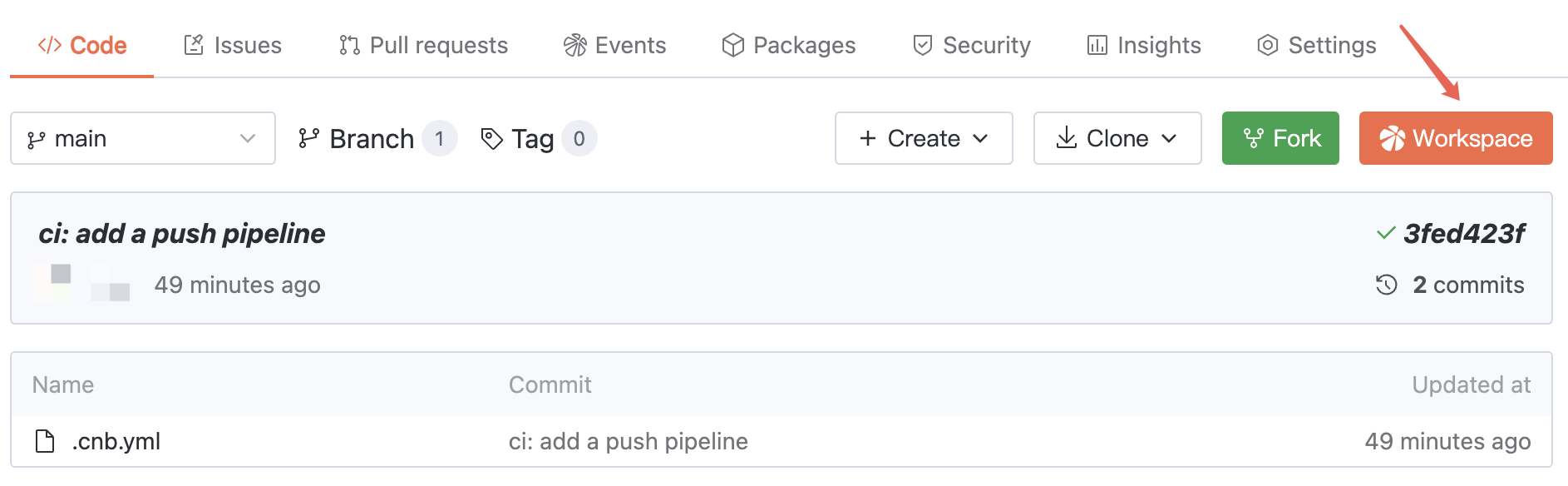Click the Insights chart icon
Screen dimensions: 1568x486
tap(1097, 45)
